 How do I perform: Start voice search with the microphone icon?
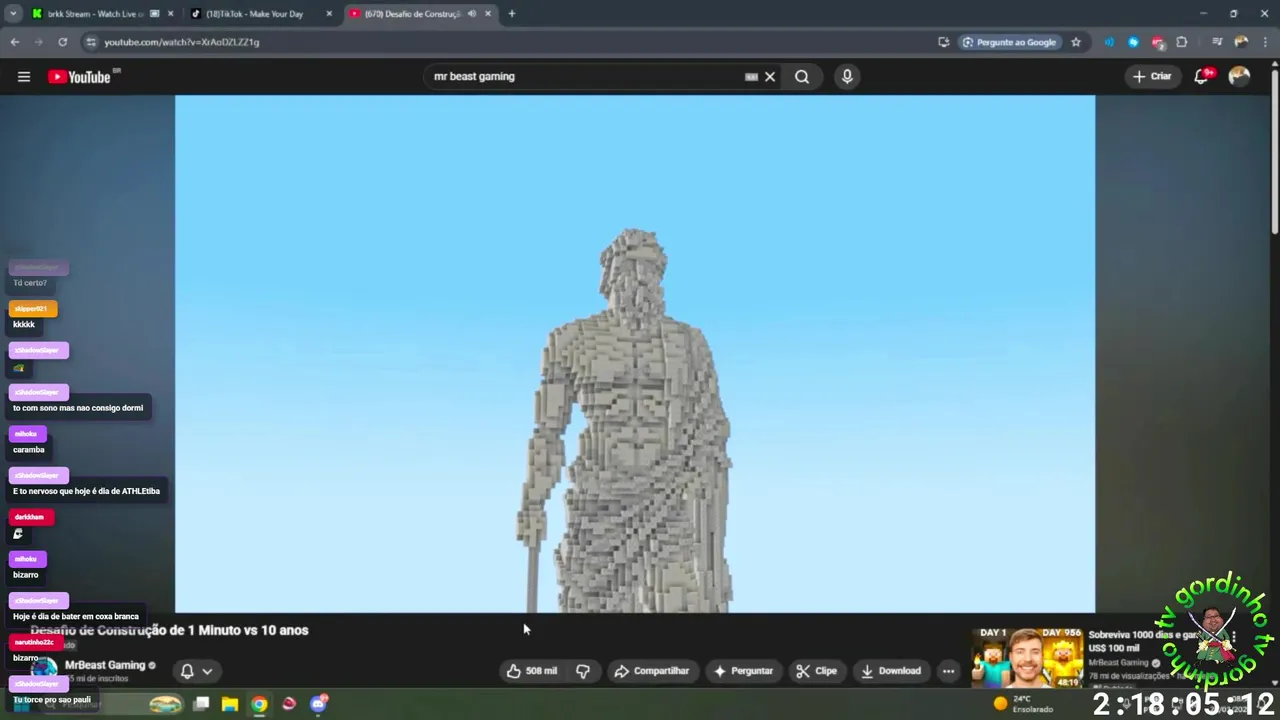(x=847, y=77)
